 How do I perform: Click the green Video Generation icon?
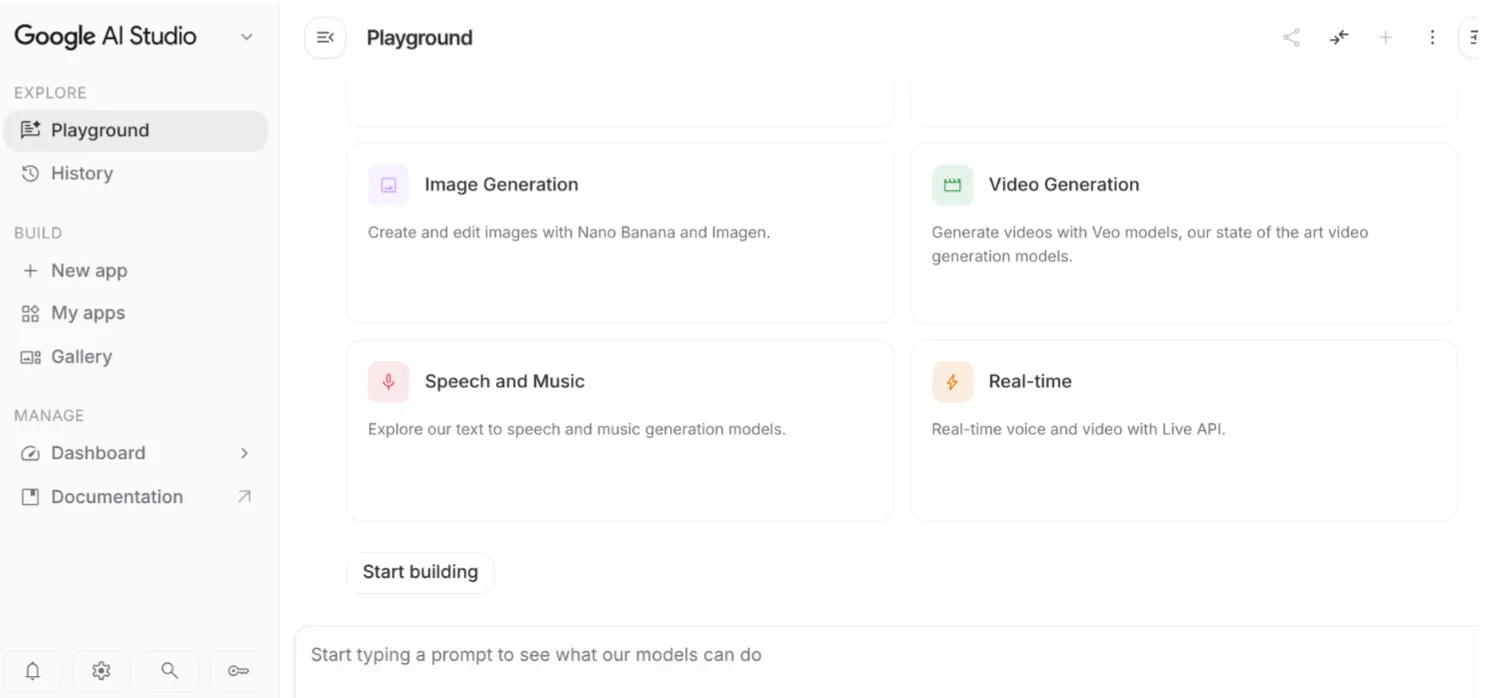click(x=952, y=185)
